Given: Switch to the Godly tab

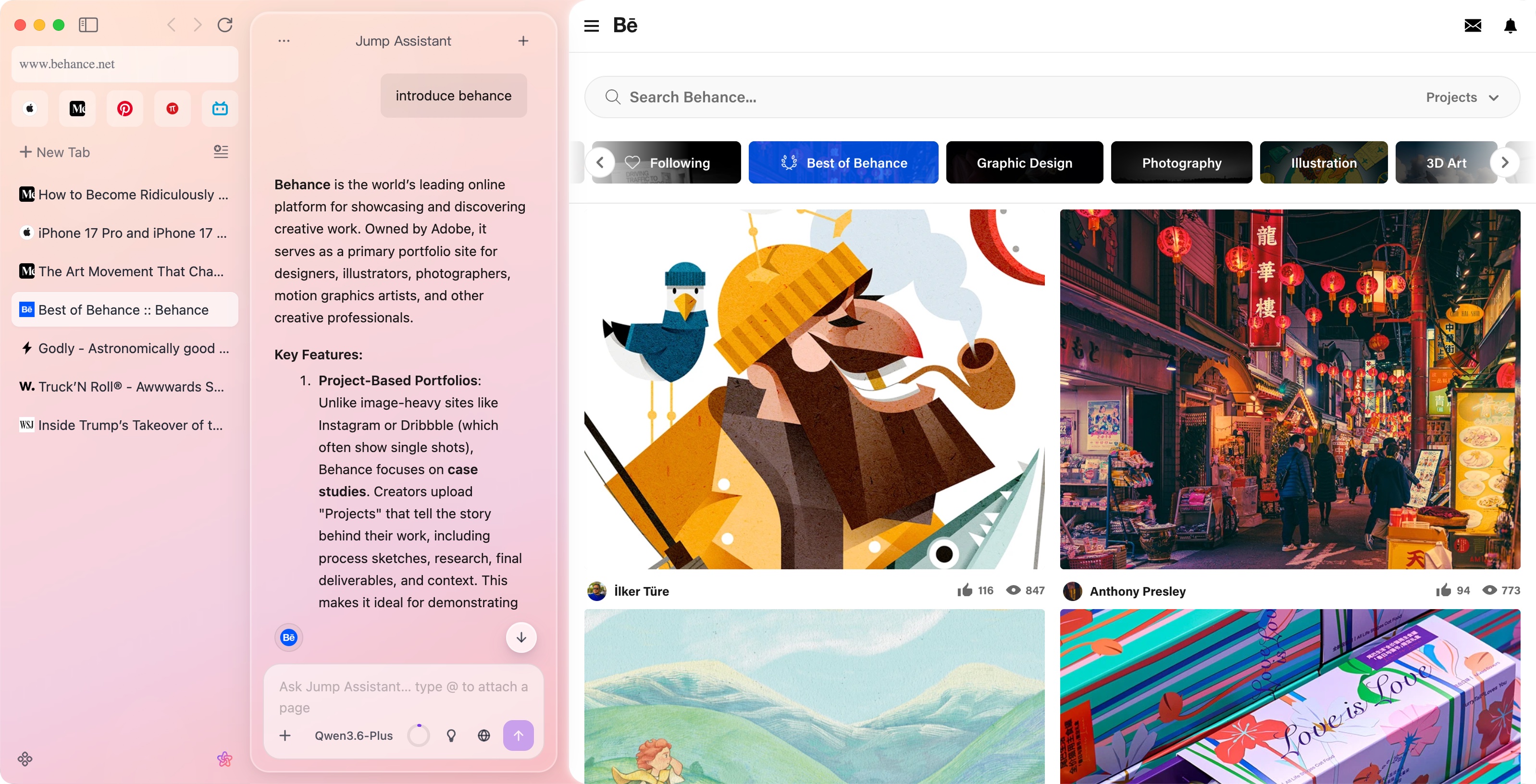Looking at the screenshot, I should tap(124, 348).
